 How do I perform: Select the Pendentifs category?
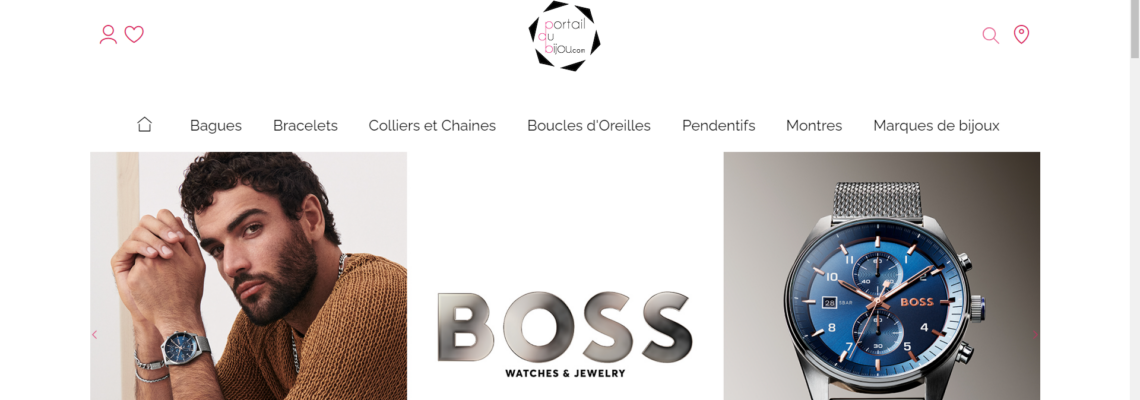(718, 126)
